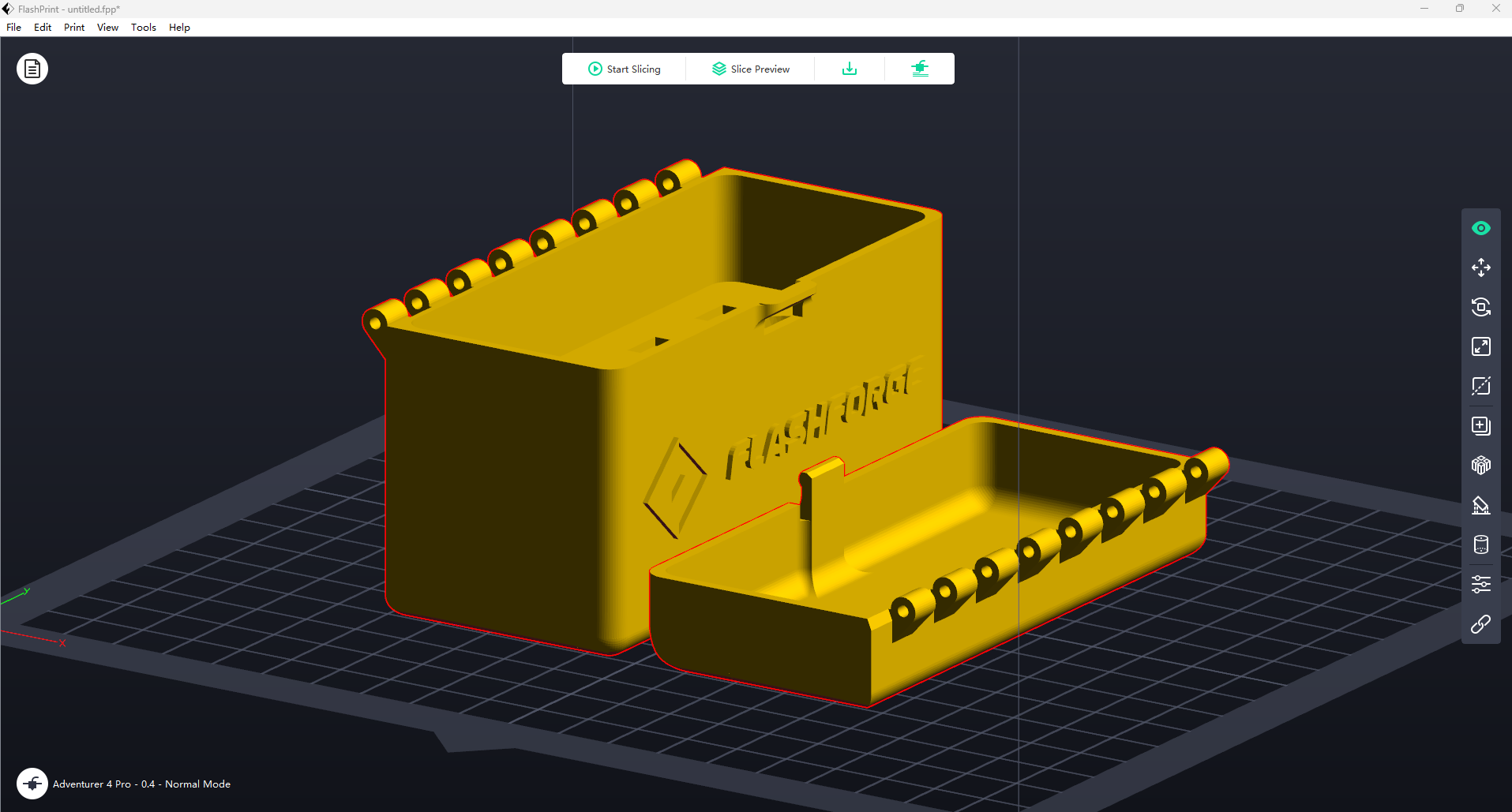Click the download export icon
The image size is (1512, 812).
click(x=849, y=69)
